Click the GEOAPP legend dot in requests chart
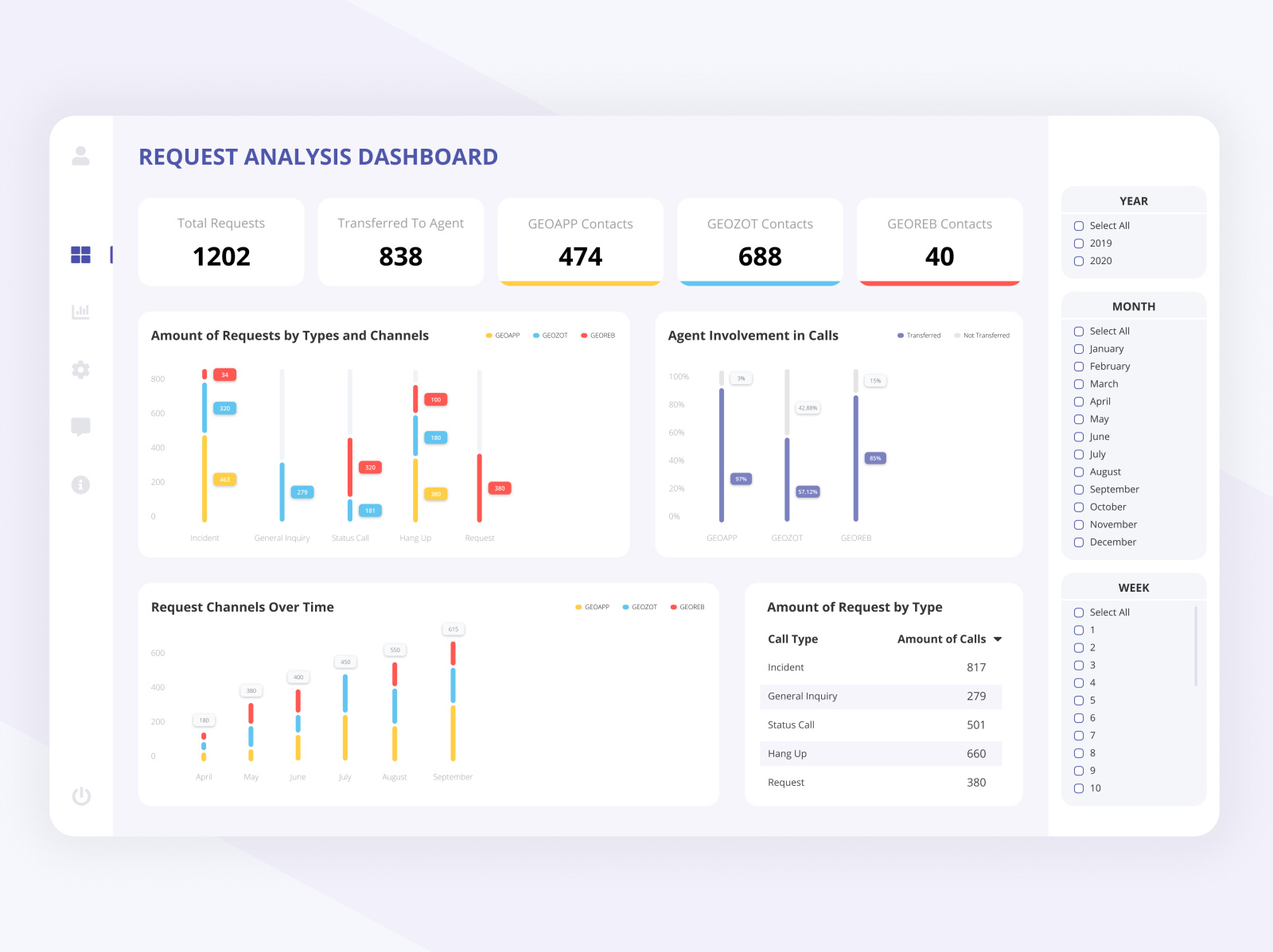Screen dimensions: 1273x952 click(489, 335)
